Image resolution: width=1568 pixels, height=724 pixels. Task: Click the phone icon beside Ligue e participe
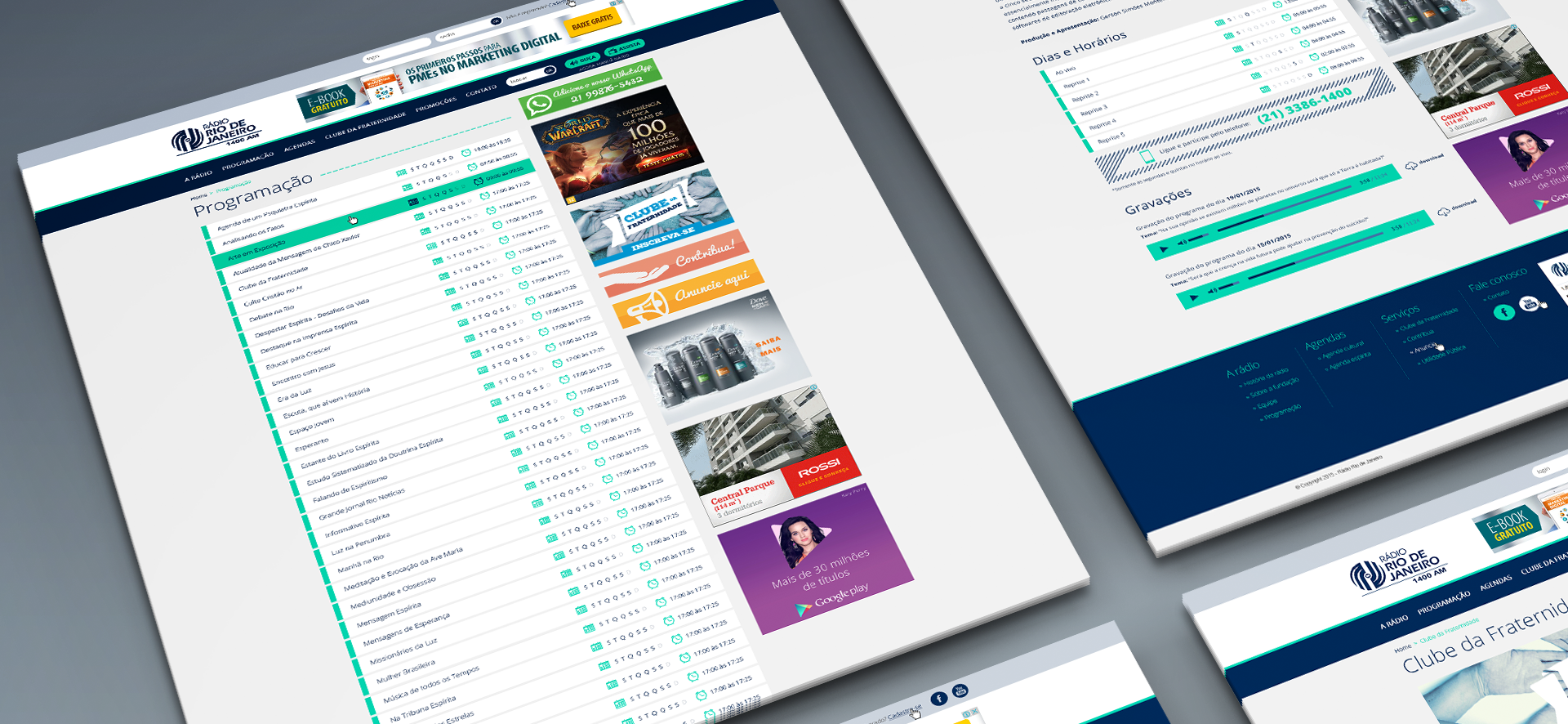point(1147,155)
